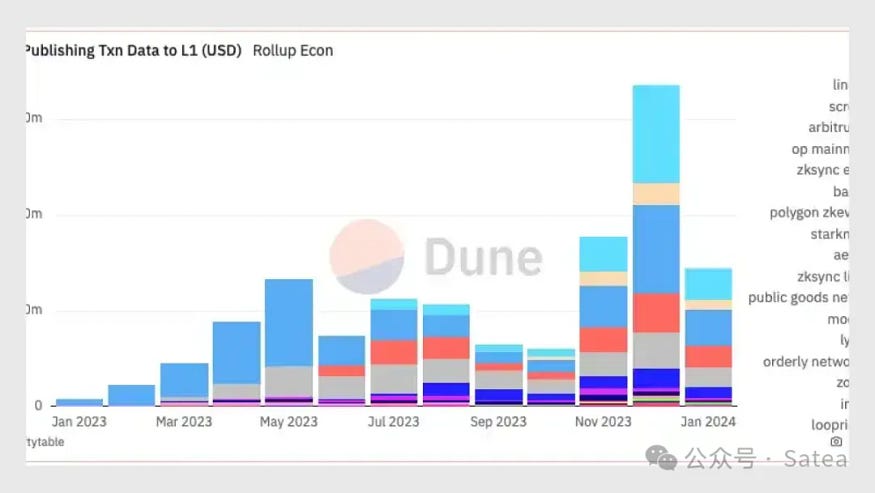Select the peach segment of the Nov 2023 bar

coord(603,279)
